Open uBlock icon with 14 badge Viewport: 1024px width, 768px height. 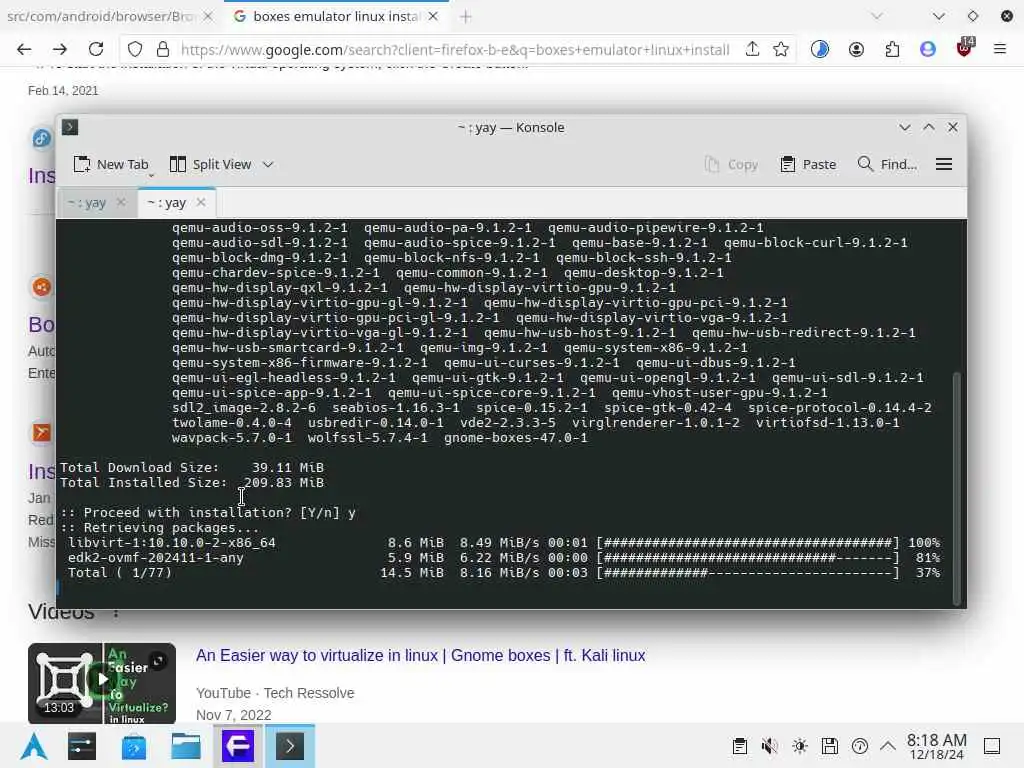click(x=965, y=48)
